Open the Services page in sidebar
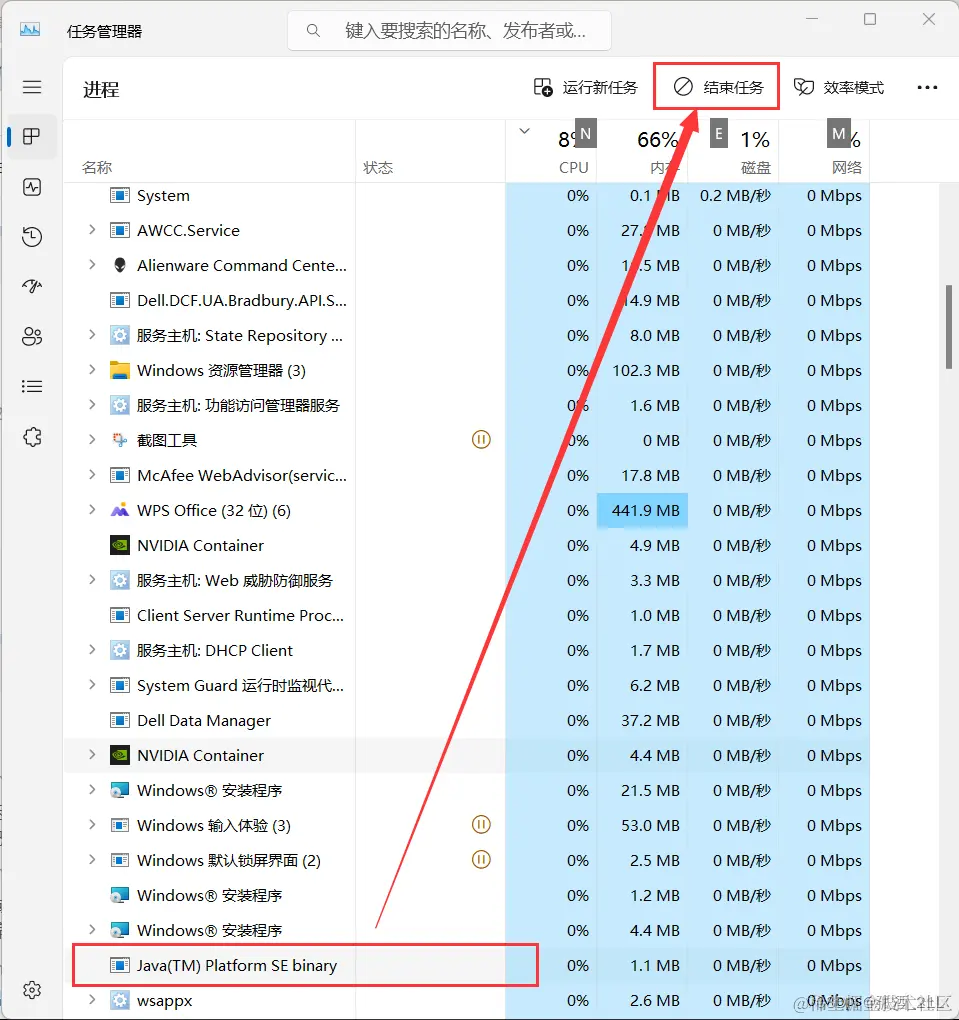 [32, 436]
